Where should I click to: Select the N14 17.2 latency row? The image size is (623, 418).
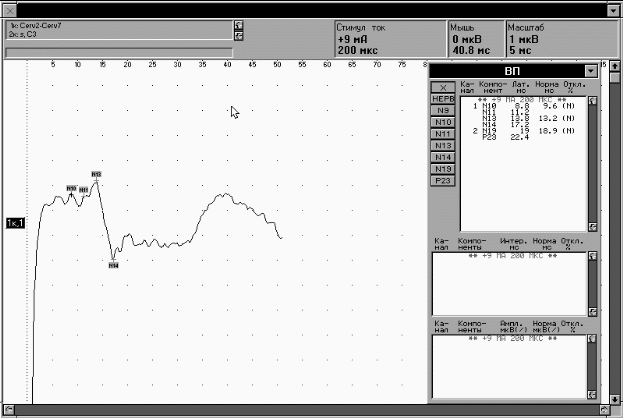click(524, 125)
